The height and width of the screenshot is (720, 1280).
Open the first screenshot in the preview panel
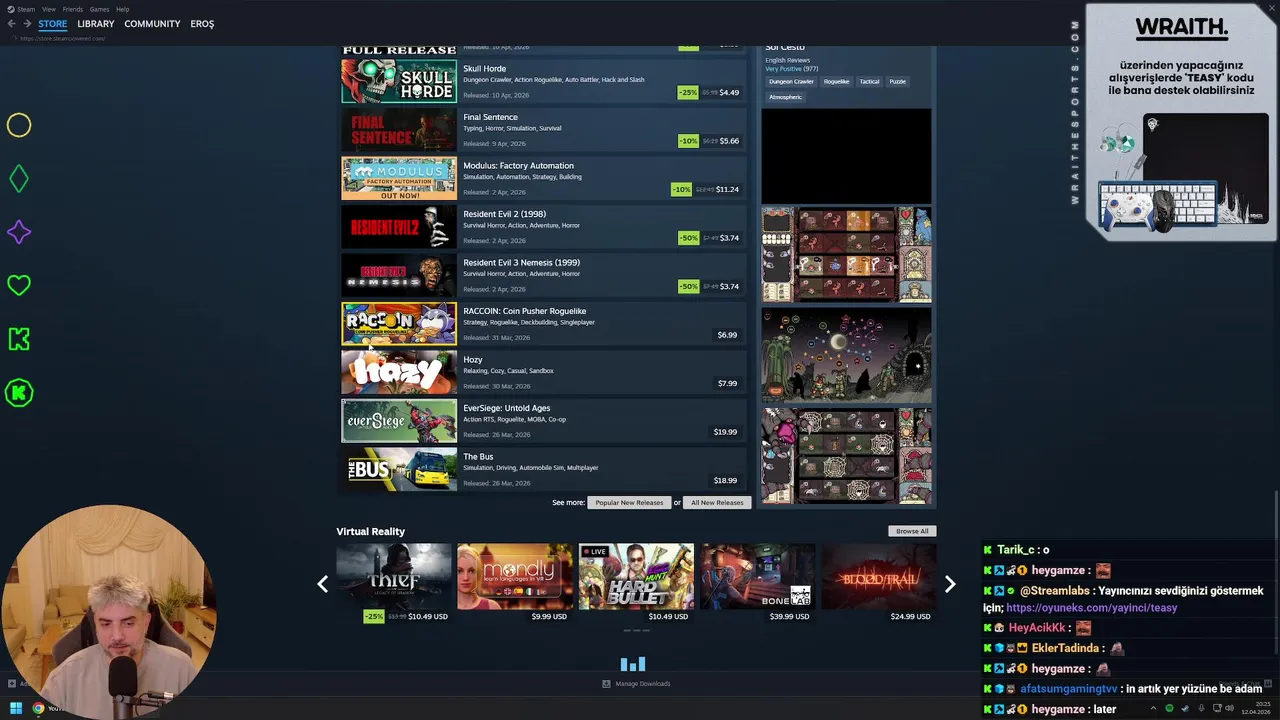click(x=846, y=254)
